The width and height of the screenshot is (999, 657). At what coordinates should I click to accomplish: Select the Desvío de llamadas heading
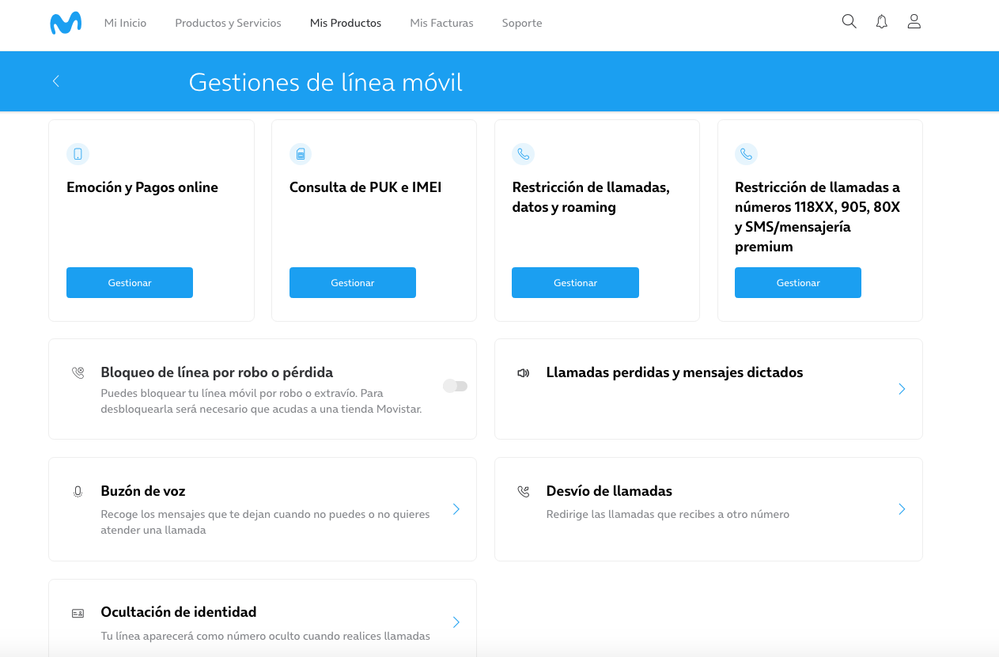tap(609, 491)
